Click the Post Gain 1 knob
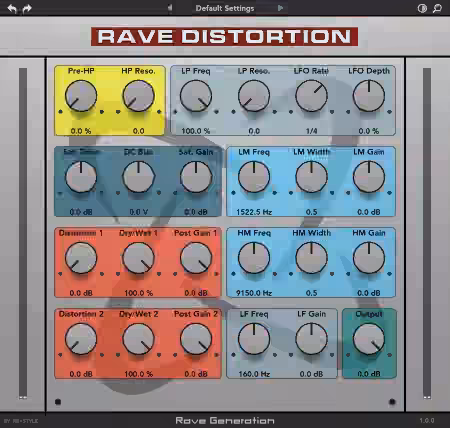This screenshot has height=428, width=450. coord(196,258)
